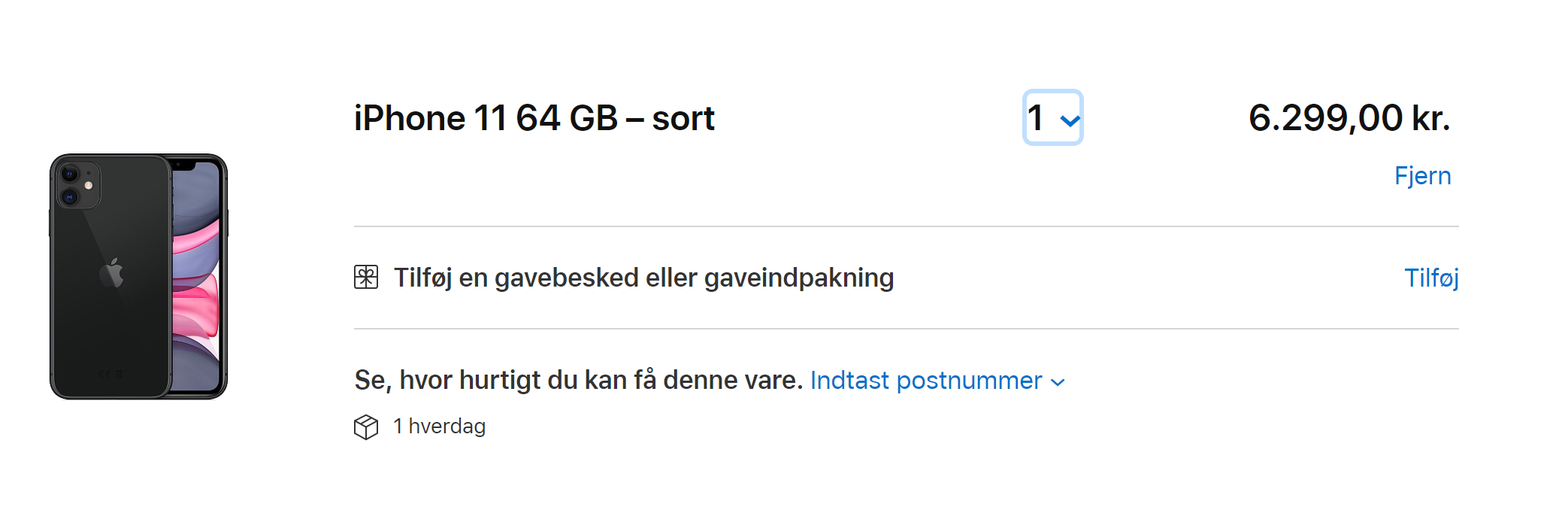
Task: Click the 1 hverdag delivery estimate
Action: click(x=440, y=427)
